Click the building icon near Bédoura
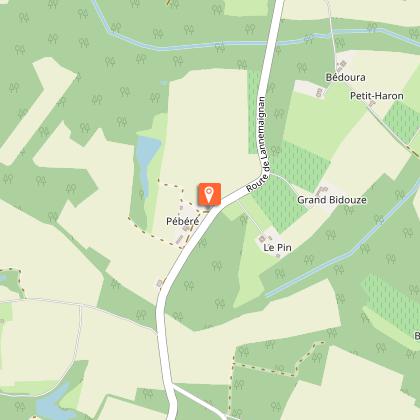 pyautogui.click(x=343, y=64)
